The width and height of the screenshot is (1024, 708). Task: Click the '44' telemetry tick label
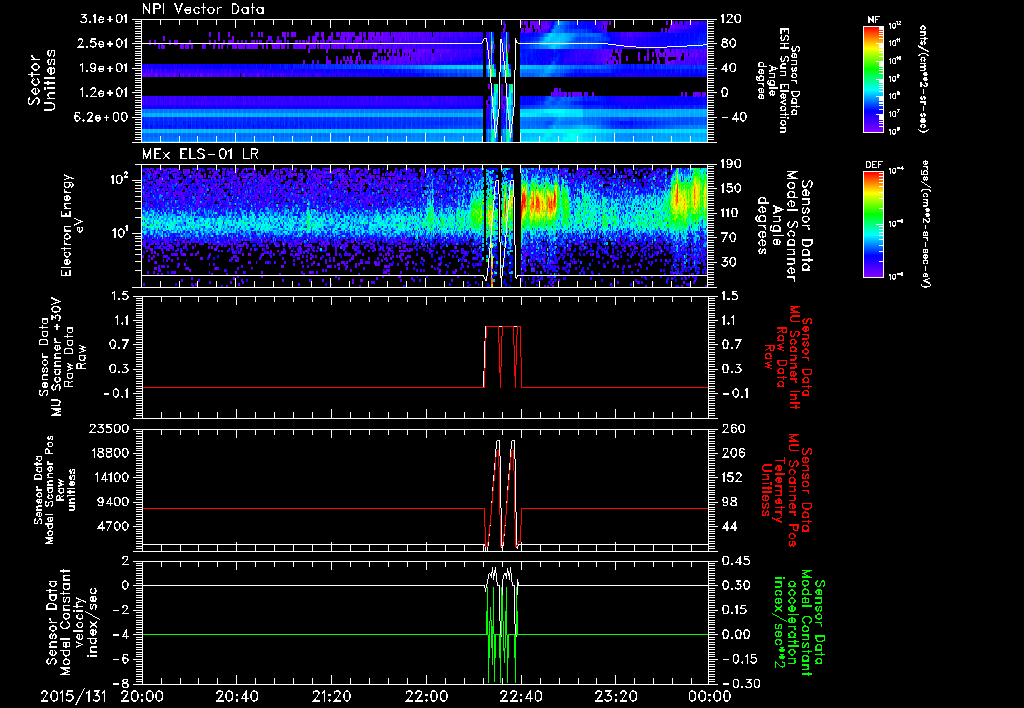tap(728, 526)
